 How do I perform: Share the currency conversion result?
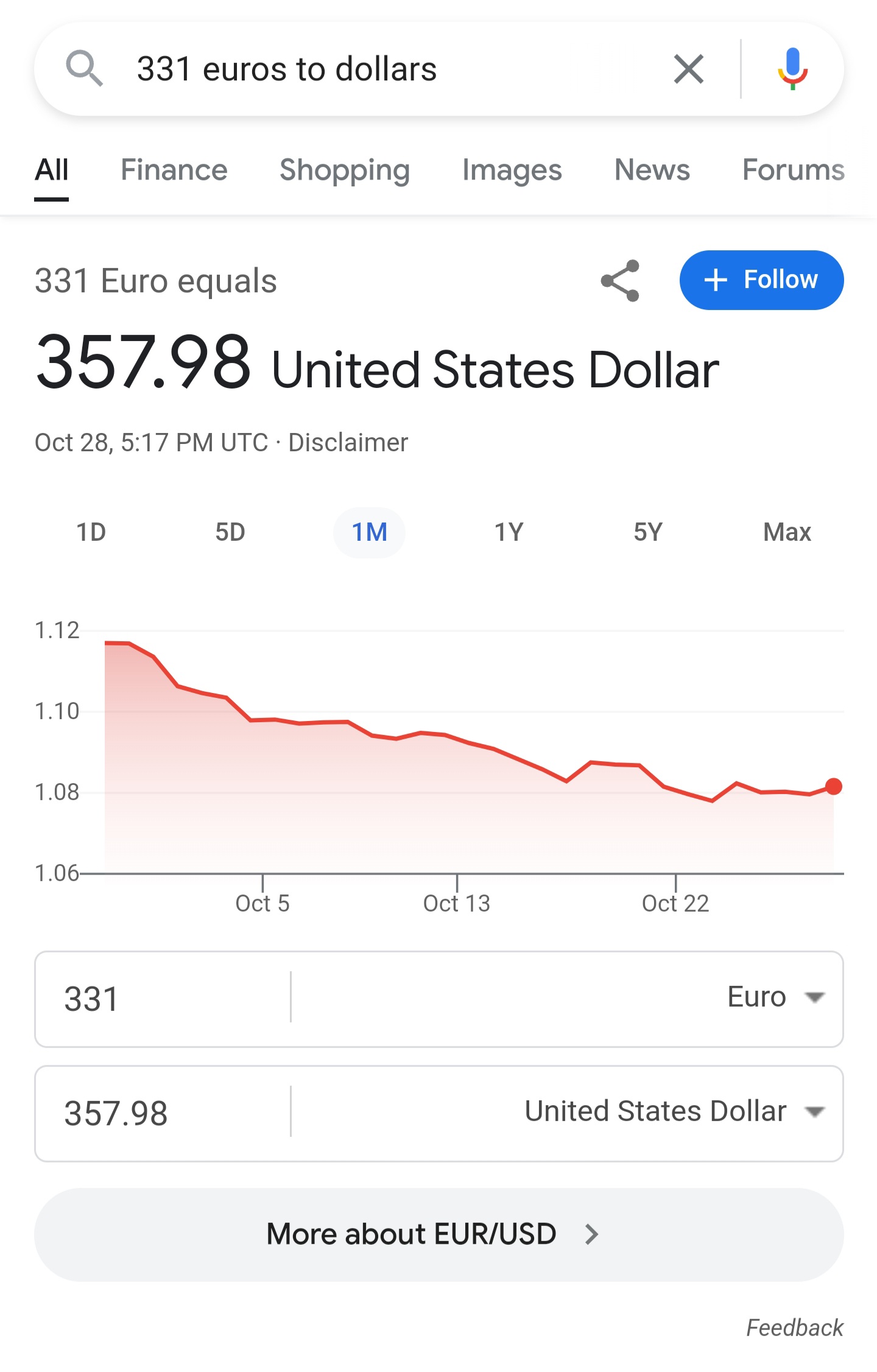pos(620,281)
